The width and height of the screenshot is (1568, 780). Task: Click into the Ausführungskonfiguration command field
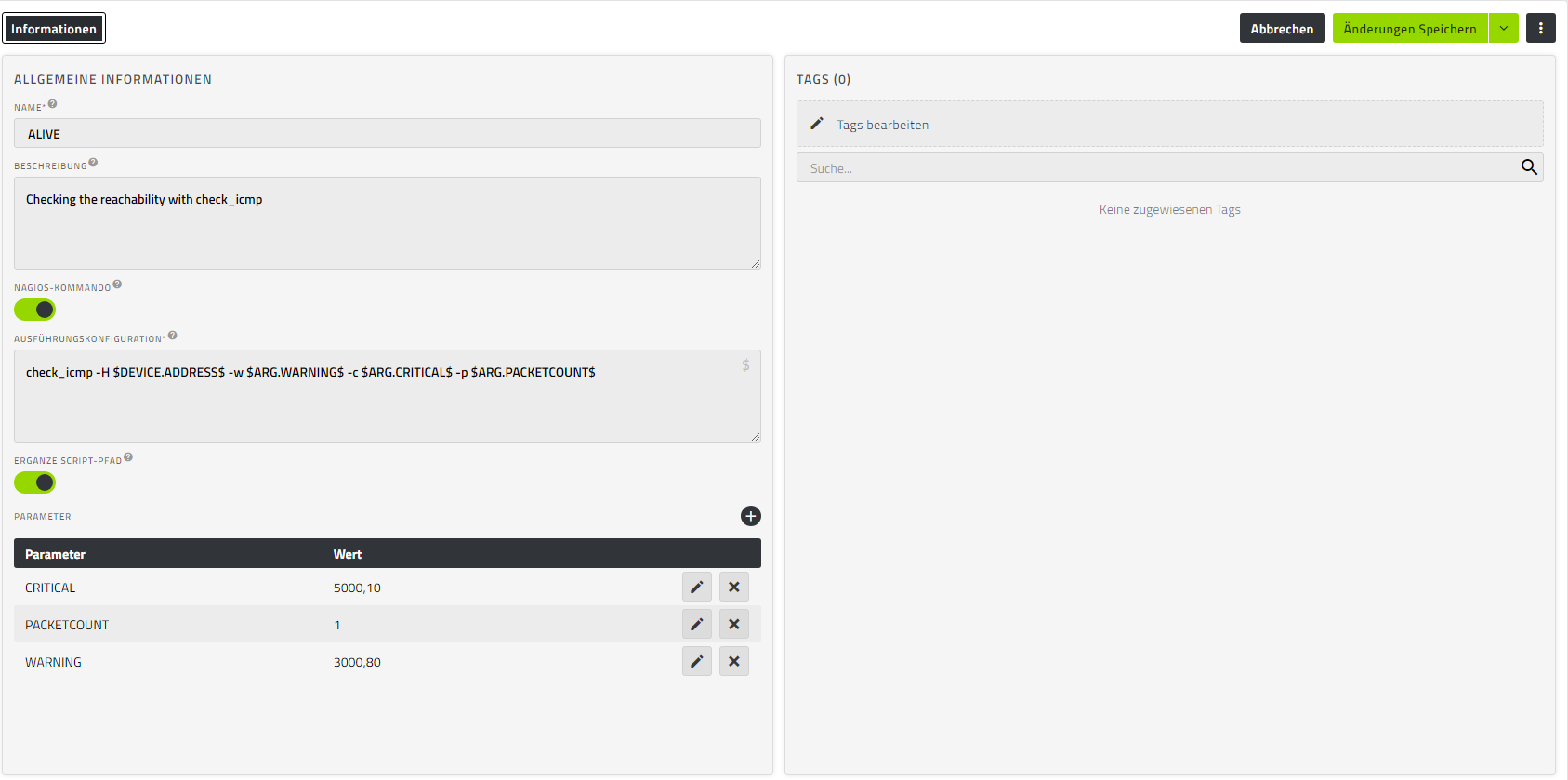tap(388, 396)
